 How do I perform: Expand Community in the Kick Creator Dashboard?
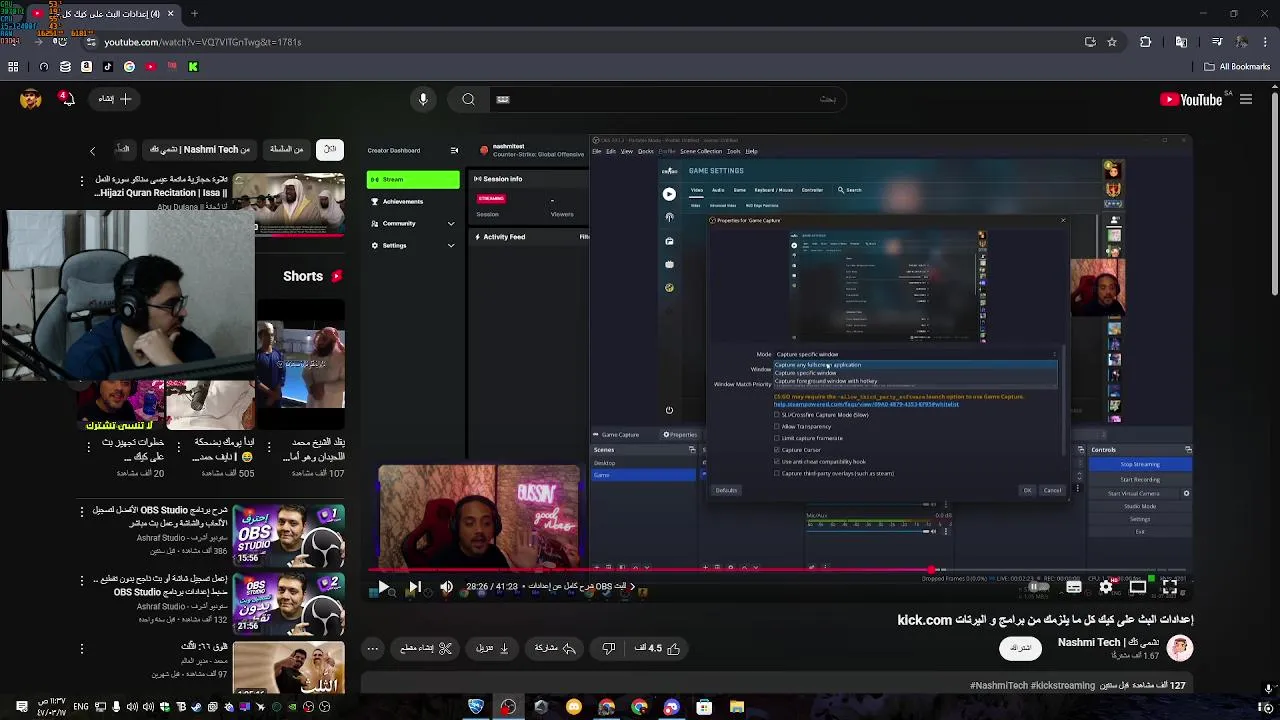(x=413, y=224)
